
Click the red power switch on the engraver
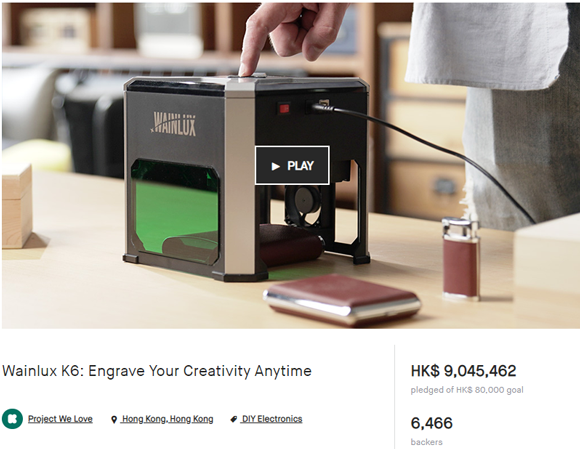(x=284, y=108)
